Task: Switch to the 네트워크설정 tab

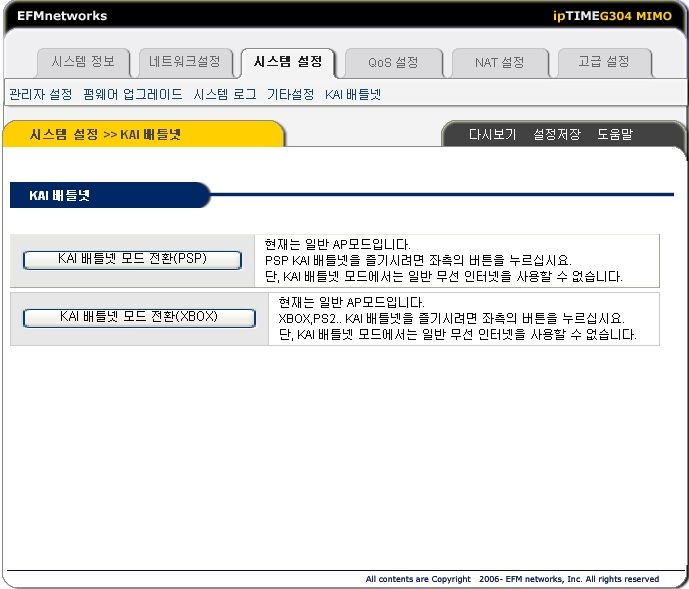Action: (185, 62)
